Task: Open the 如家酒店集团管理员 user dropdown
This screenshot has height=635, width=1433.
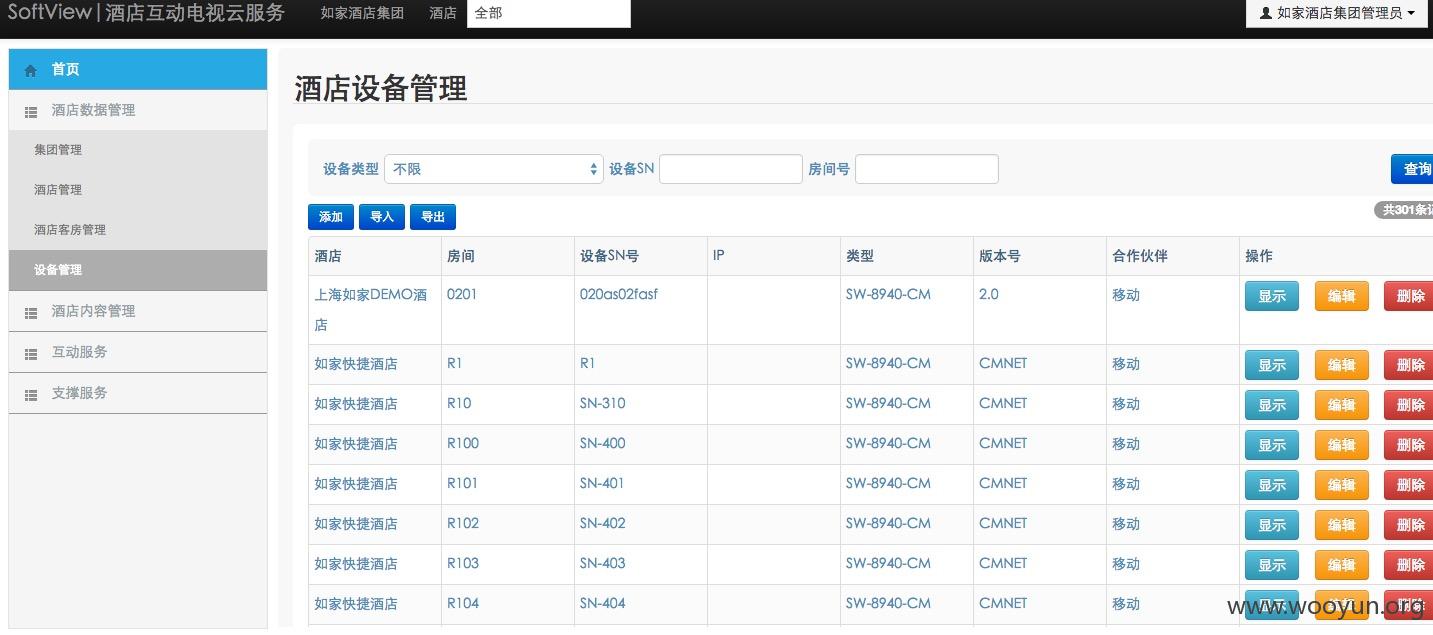Action: pos(1336,14)
